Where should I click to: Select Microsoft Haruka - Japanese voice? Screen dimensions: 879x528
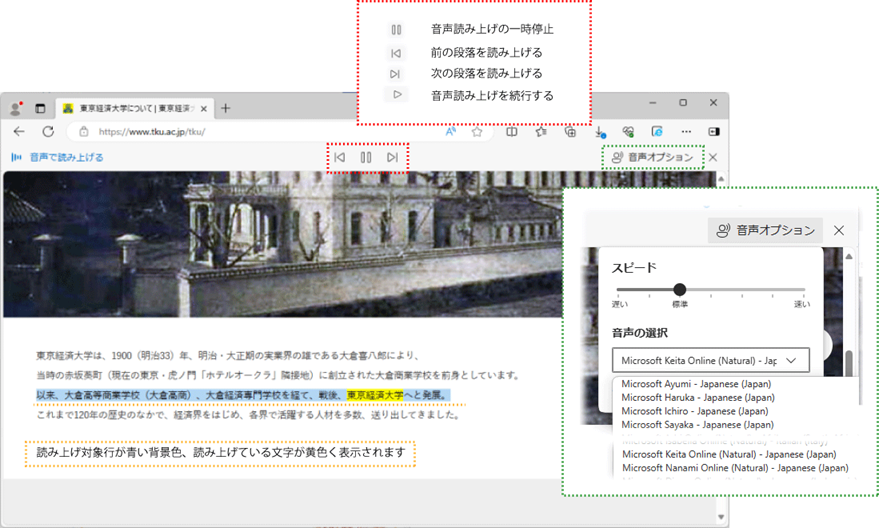(x=698, y=397)
